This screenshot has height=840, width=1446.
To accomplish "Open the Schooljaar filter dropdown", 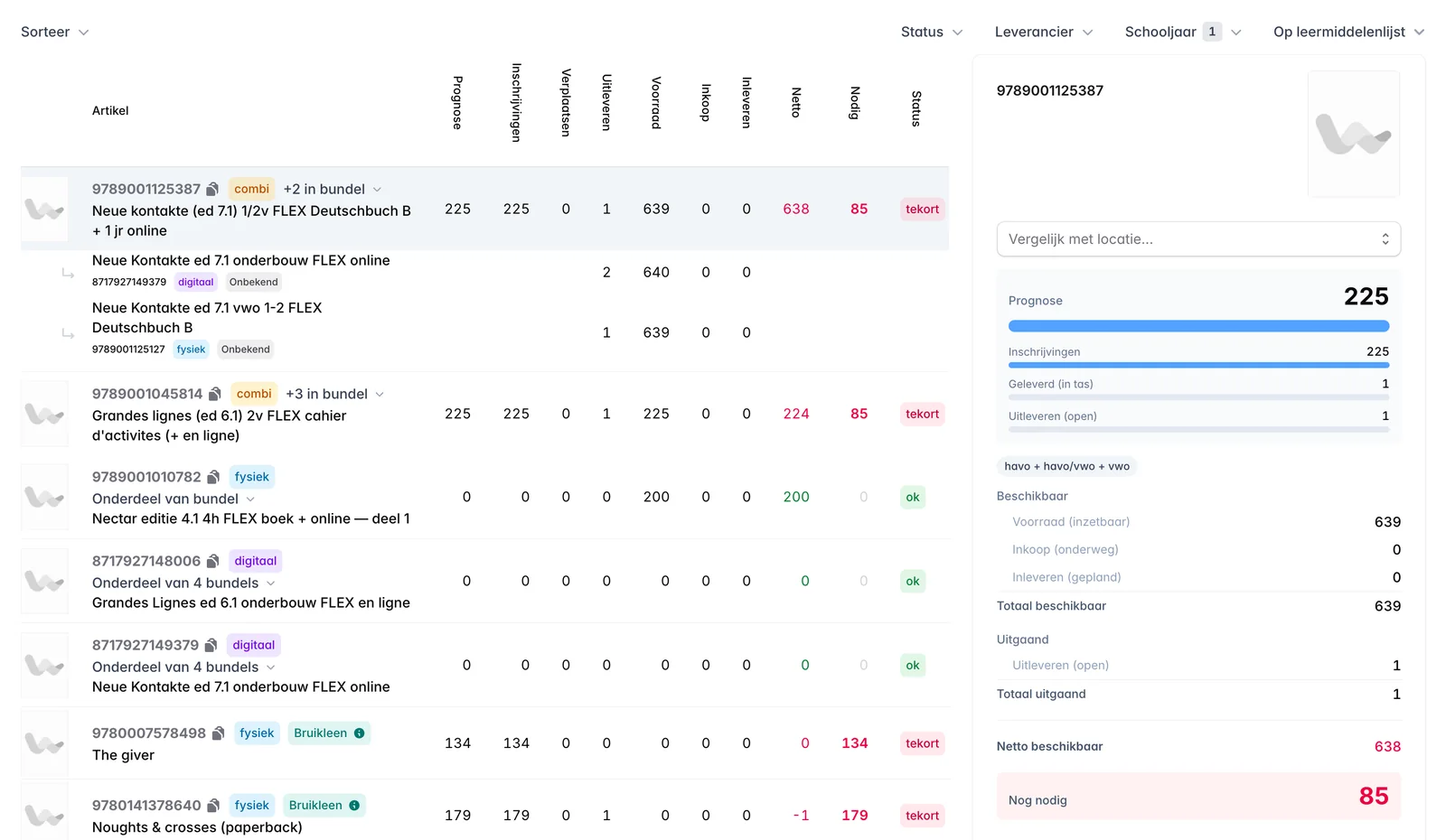I will [1183, 32].
